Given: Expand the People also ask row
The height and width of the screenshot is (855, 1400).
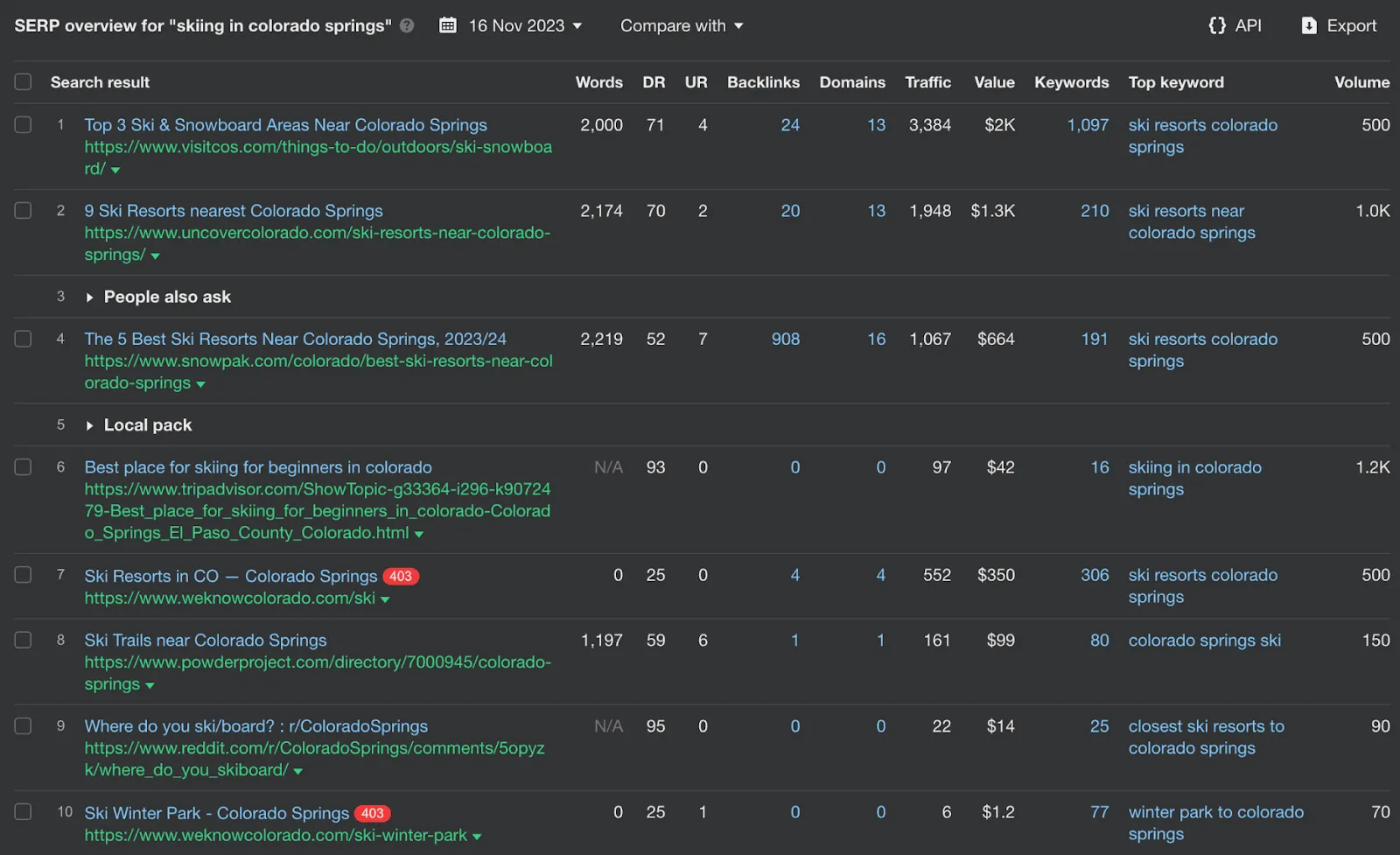Looking at the screenshot, I should point(89,298).
